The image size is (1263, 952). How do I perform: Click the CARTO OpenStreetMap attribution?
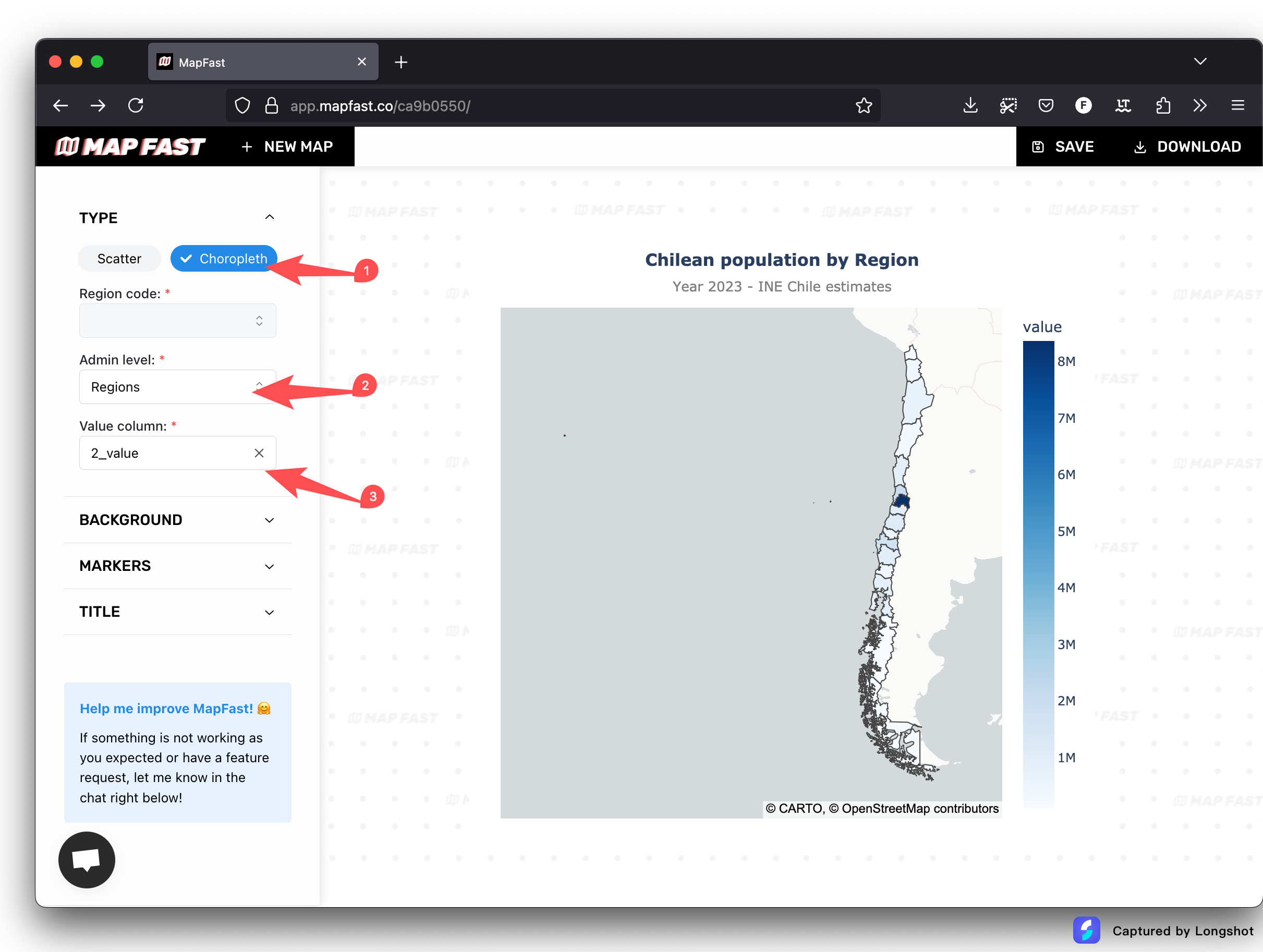pyautogui.click(x=882, y=808)
